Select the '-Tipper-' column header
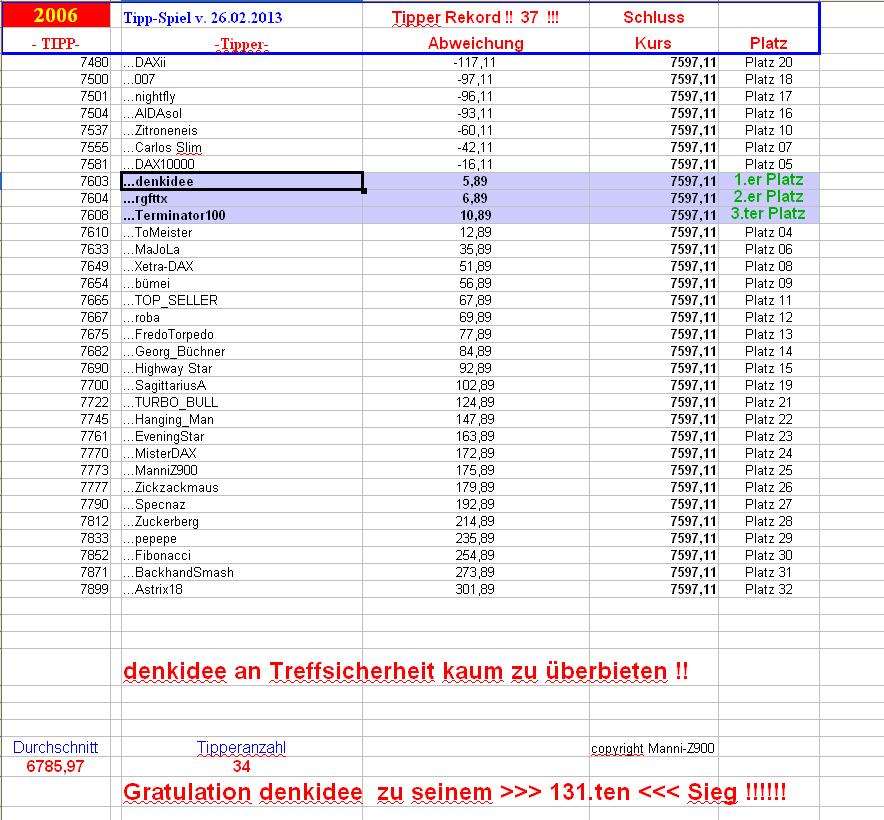Screen dimensions: 884x820 242,44
